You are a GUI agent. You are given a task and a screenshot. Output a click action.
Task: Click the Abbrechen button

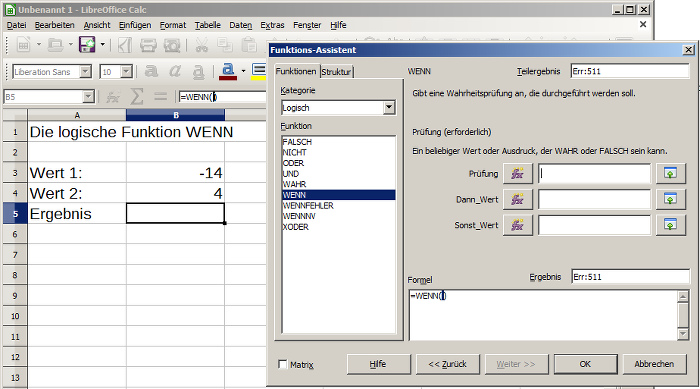pos(654,364)
